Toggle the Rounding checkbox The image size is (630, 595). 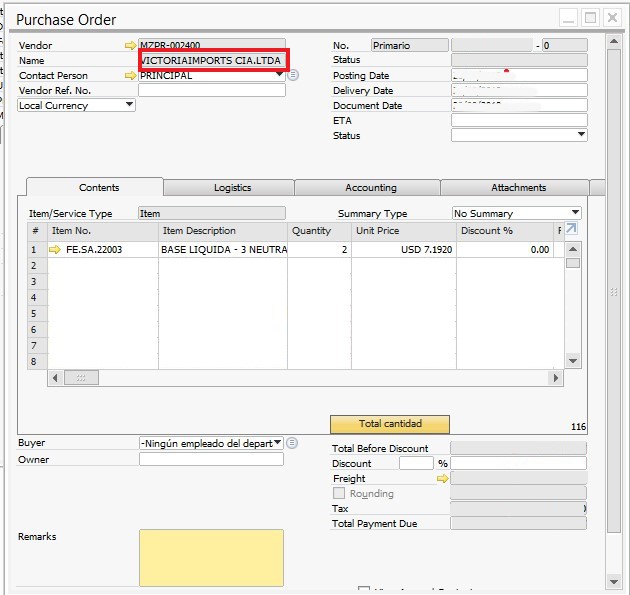pos(339,494)
